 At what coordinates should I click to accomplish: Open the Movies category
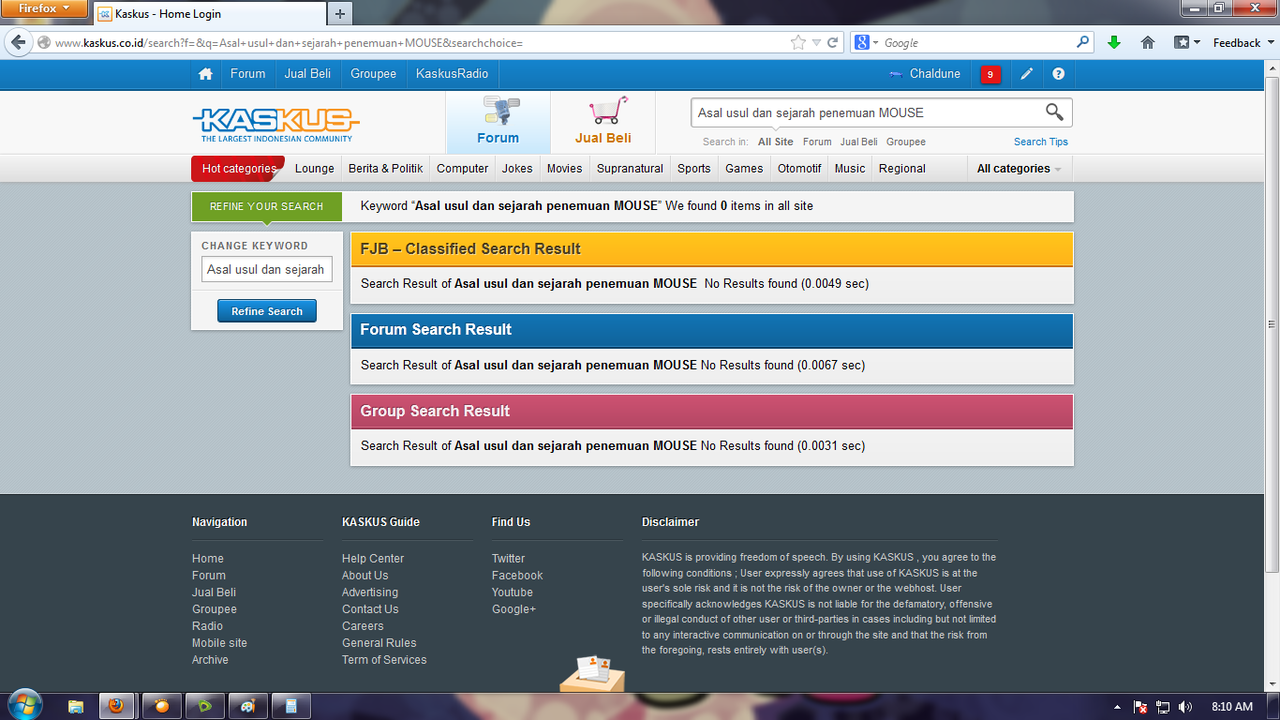pos(564,169)
